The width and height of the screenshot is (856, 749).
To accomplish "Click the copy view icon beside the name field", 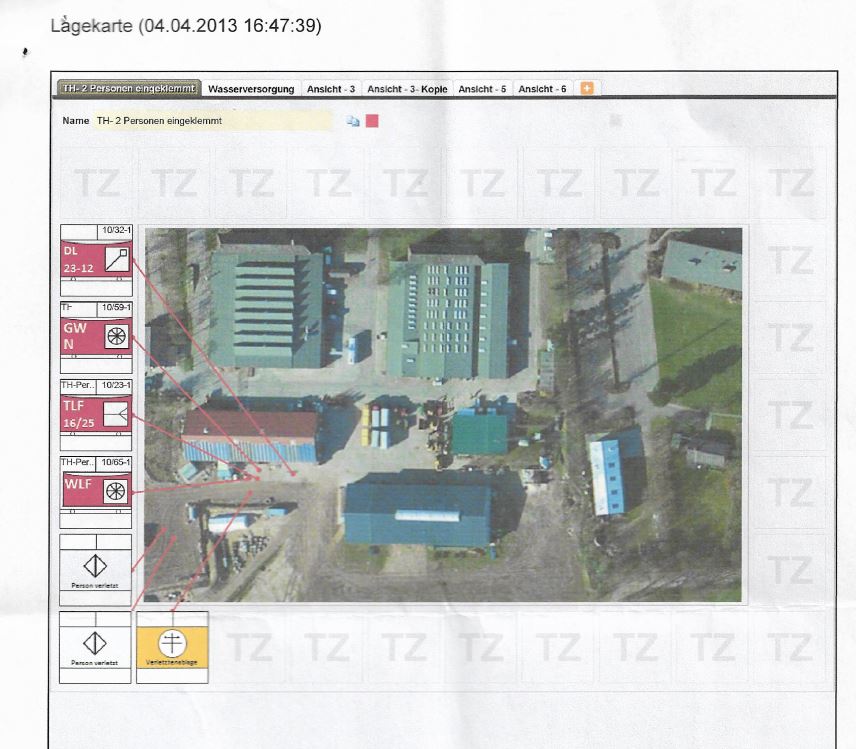I will [x=353, y=121].
